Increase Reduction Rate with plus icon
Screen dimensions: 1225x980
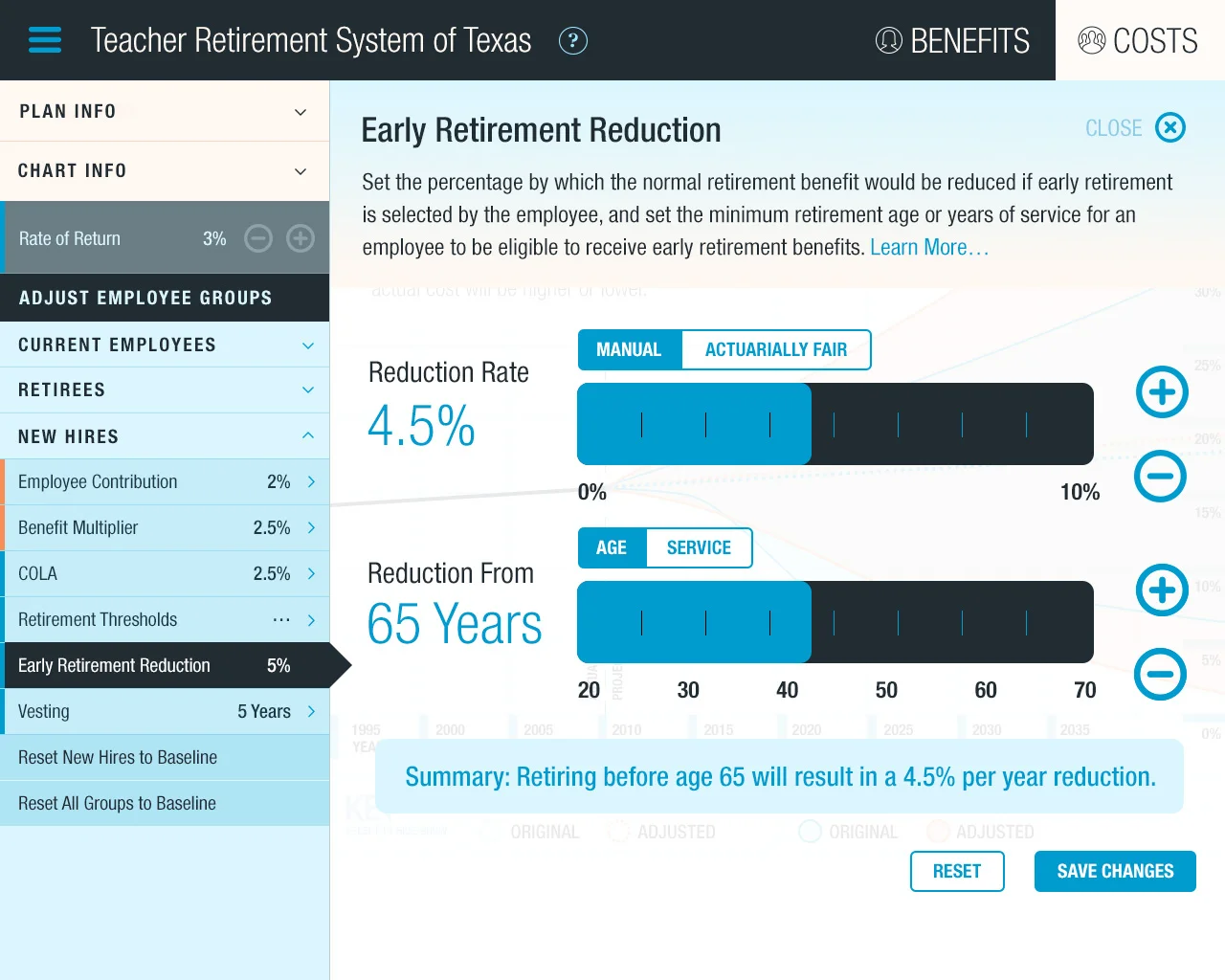[1162, 392]
